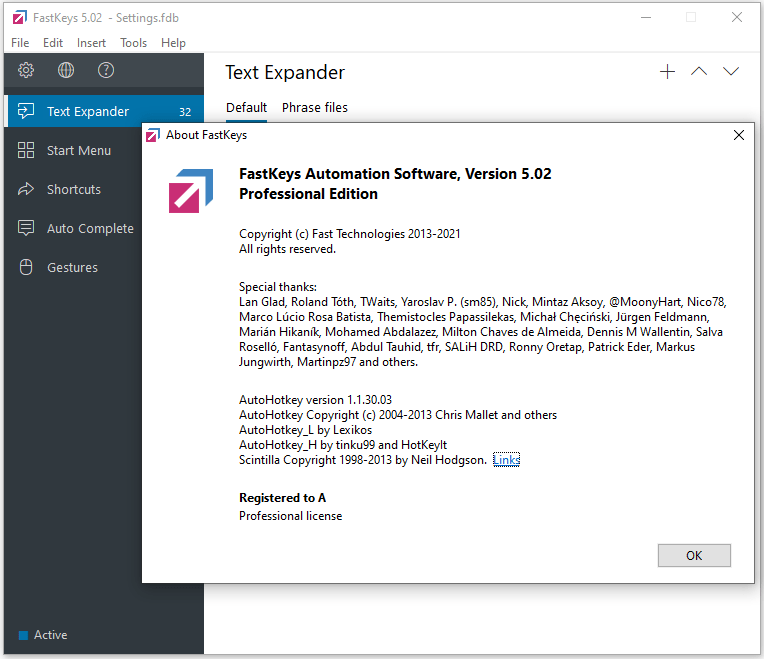Click the globe language icon
764x659 pixels.
click(x=66, y=70)
